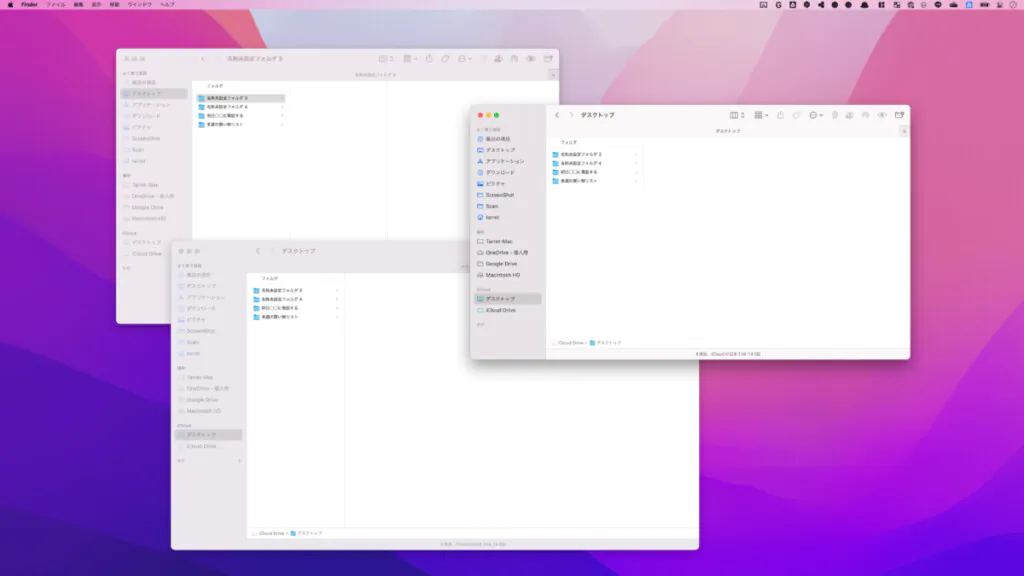The image size is (1024, 576).
Task: Go forward in the front Finder window
Action: [571, 115]
